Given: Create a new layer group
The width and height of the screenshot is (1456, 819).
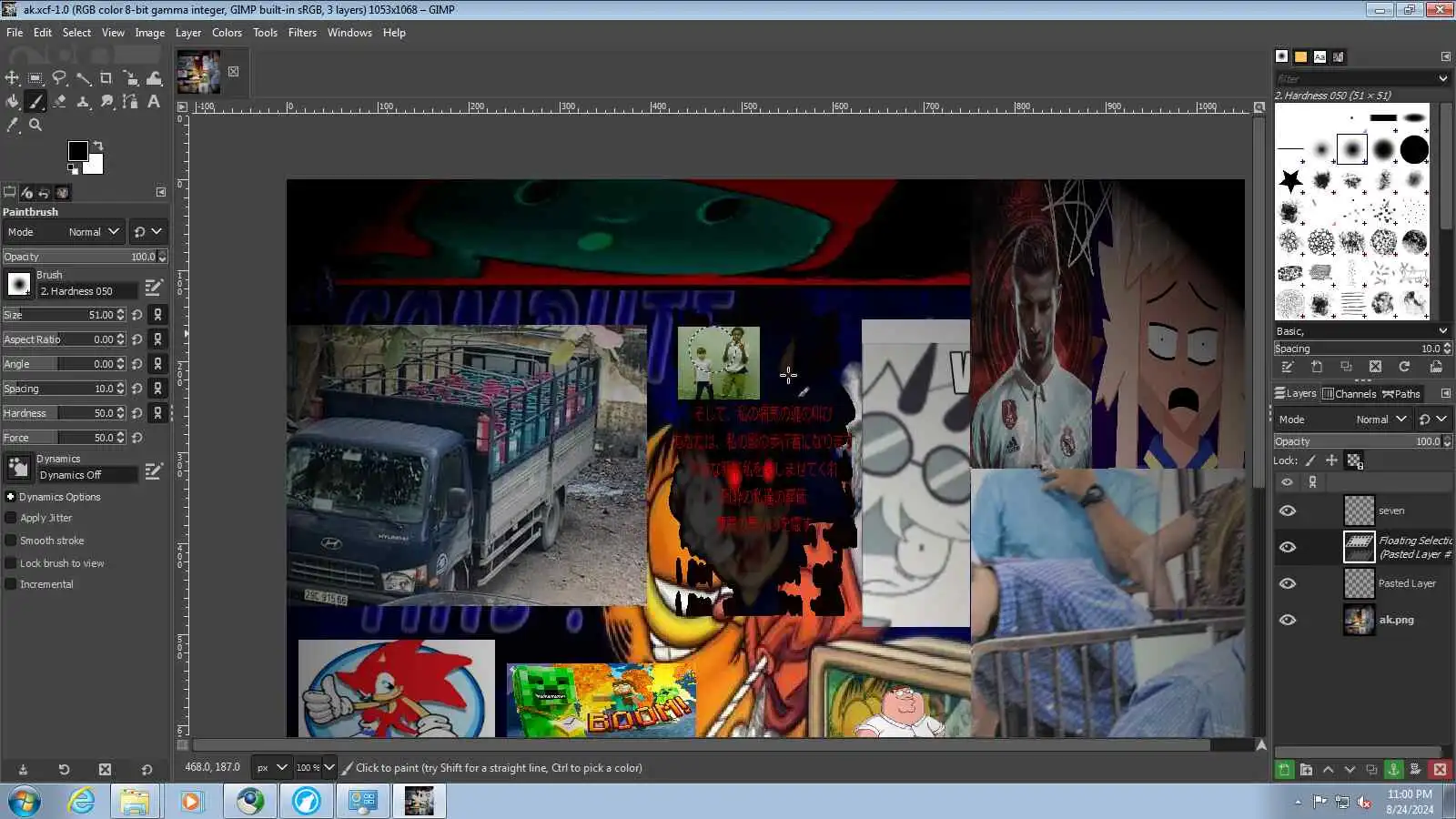Looking at the screenshot, I should click(x=1306, y=770).
